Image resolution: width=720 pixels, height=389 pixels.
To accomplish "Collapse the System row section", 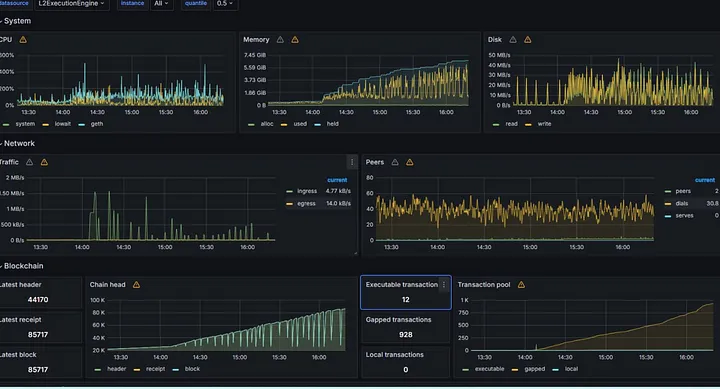I will 16,21.
